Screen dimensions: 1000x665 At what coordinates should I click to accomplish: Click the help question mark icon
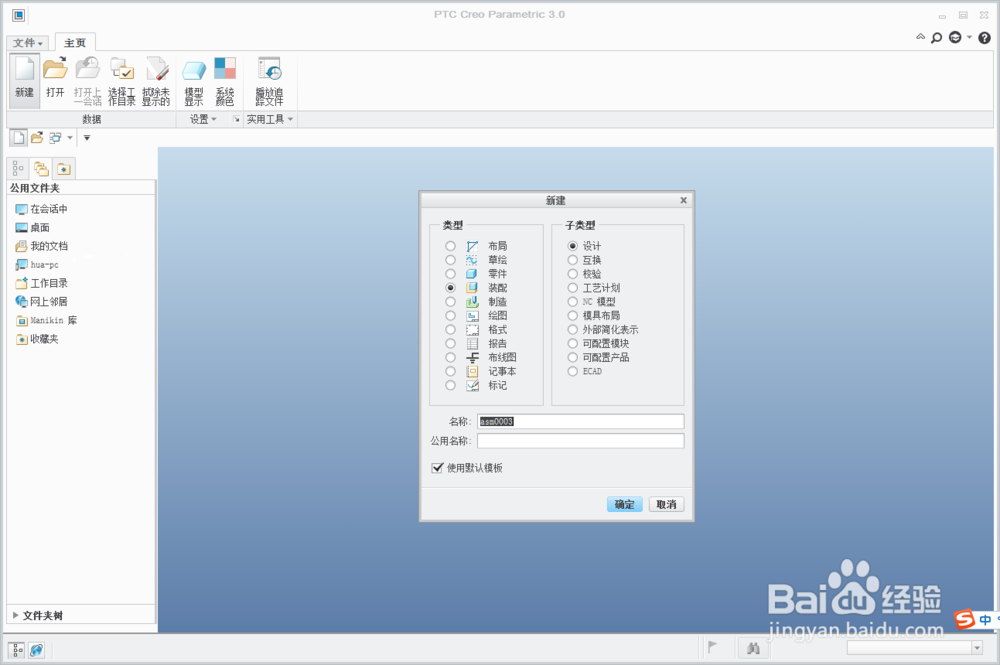(985, 38)
